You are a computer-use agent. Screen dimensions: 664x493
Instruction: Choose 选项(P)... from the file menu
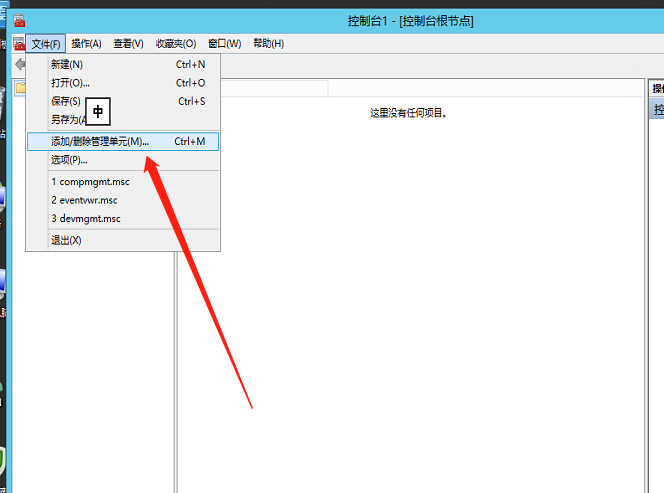[69, 160]
